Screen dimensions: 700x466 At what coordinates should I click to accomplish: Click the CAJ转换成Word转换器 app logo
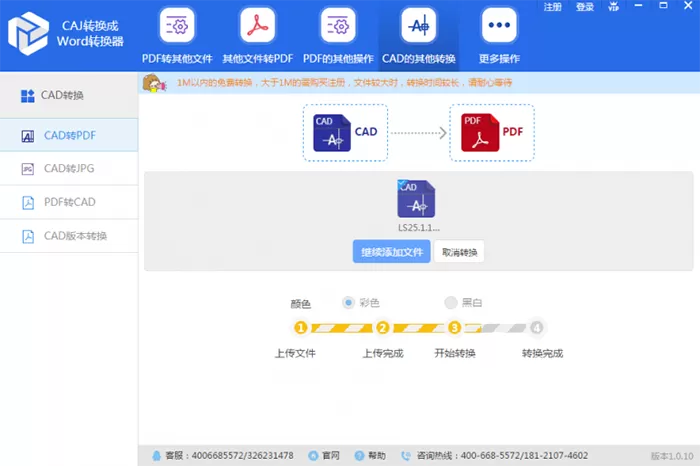pyautogui.click(x=28, y=34)
